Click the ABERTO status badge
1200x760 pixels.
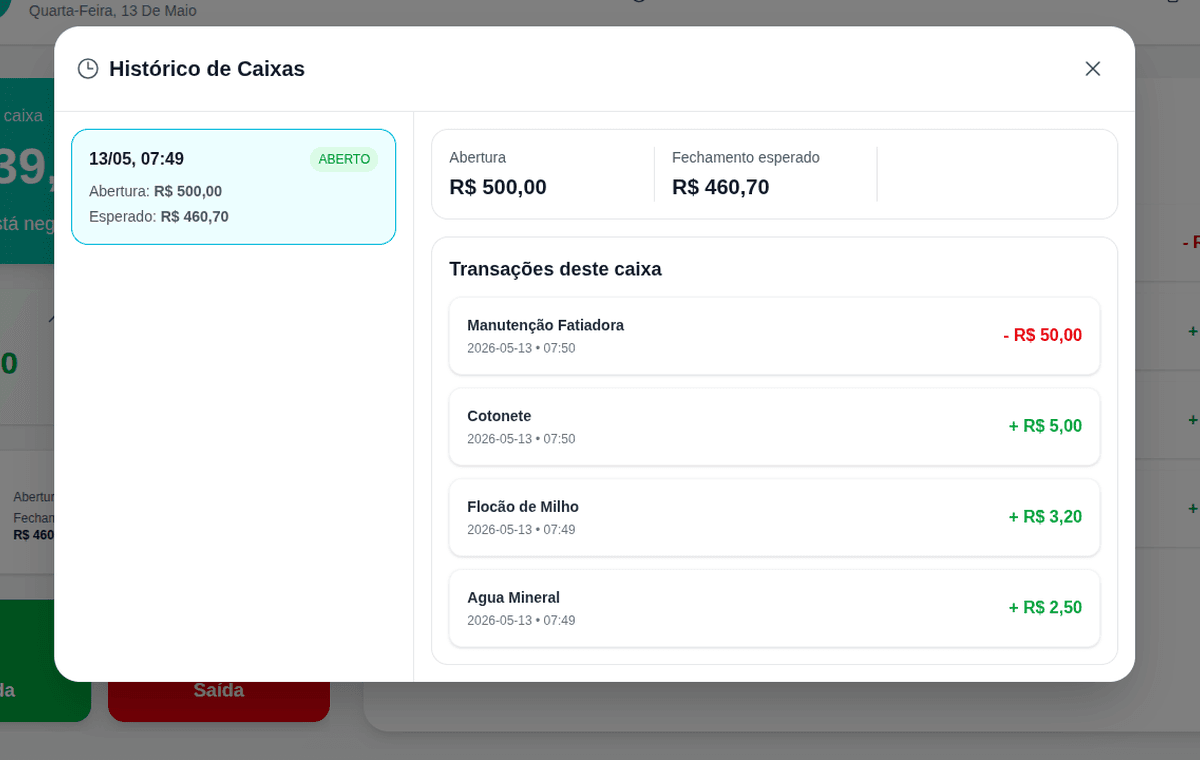click(x=344, y=159)
